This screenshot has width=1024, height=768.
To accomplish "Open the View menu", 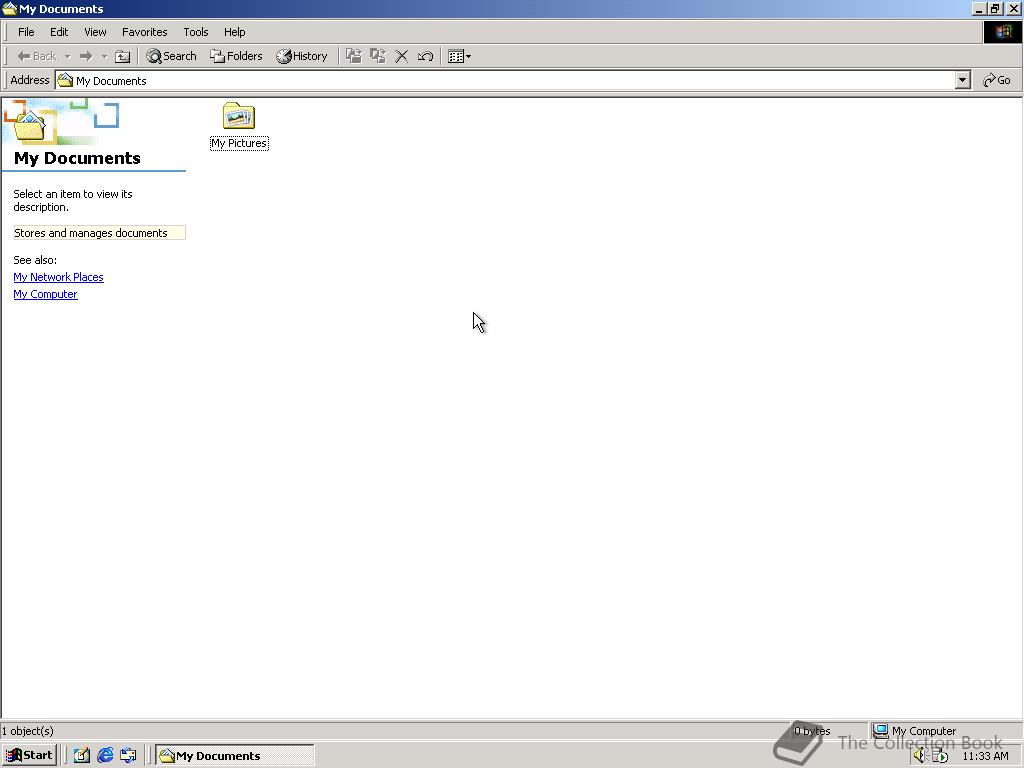I will 95,32.
